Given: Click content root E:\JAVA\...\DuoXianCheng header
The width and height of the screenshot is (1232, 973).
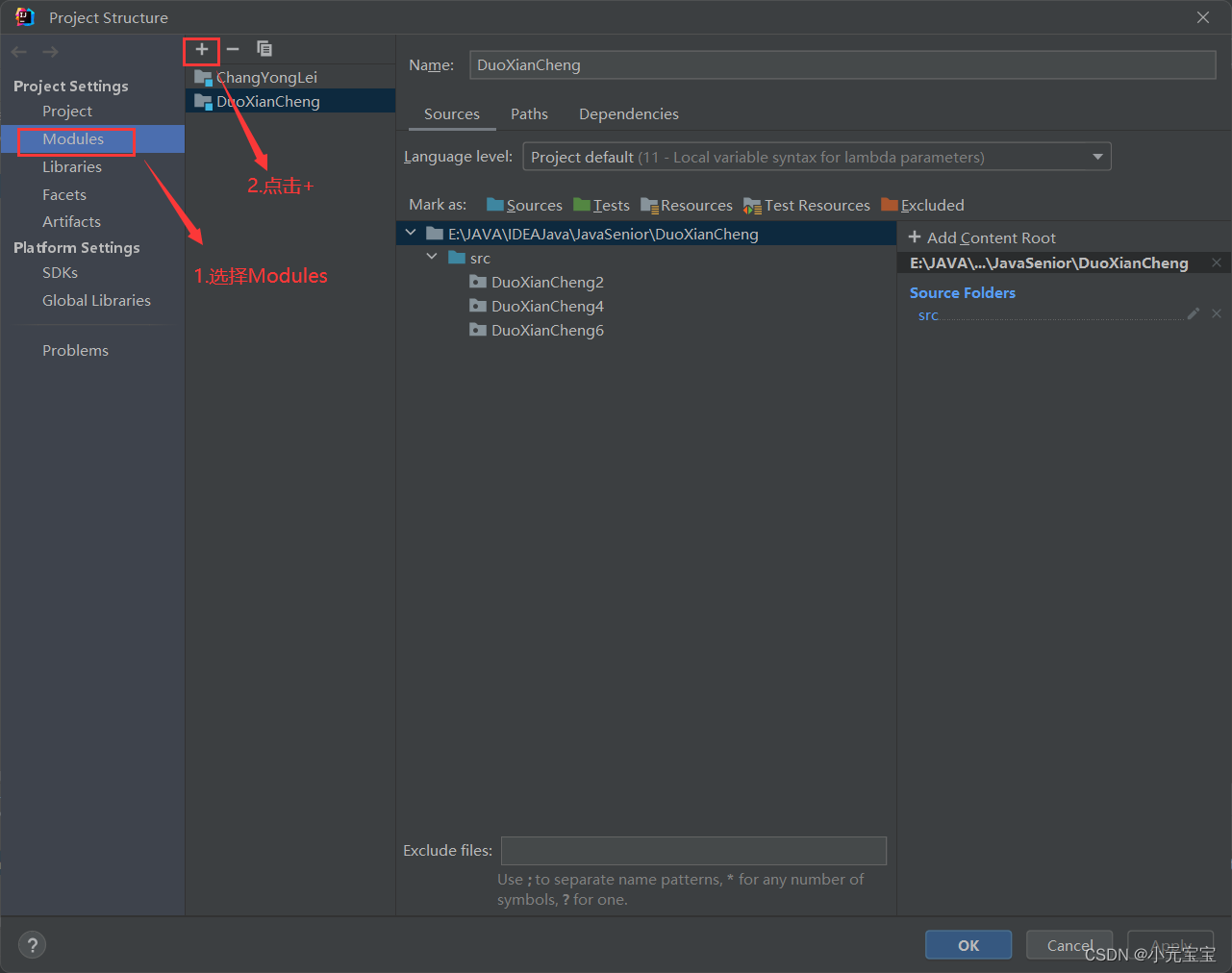Looking at the screenshot, I should pyautogui.click(x=1049, y=262).
